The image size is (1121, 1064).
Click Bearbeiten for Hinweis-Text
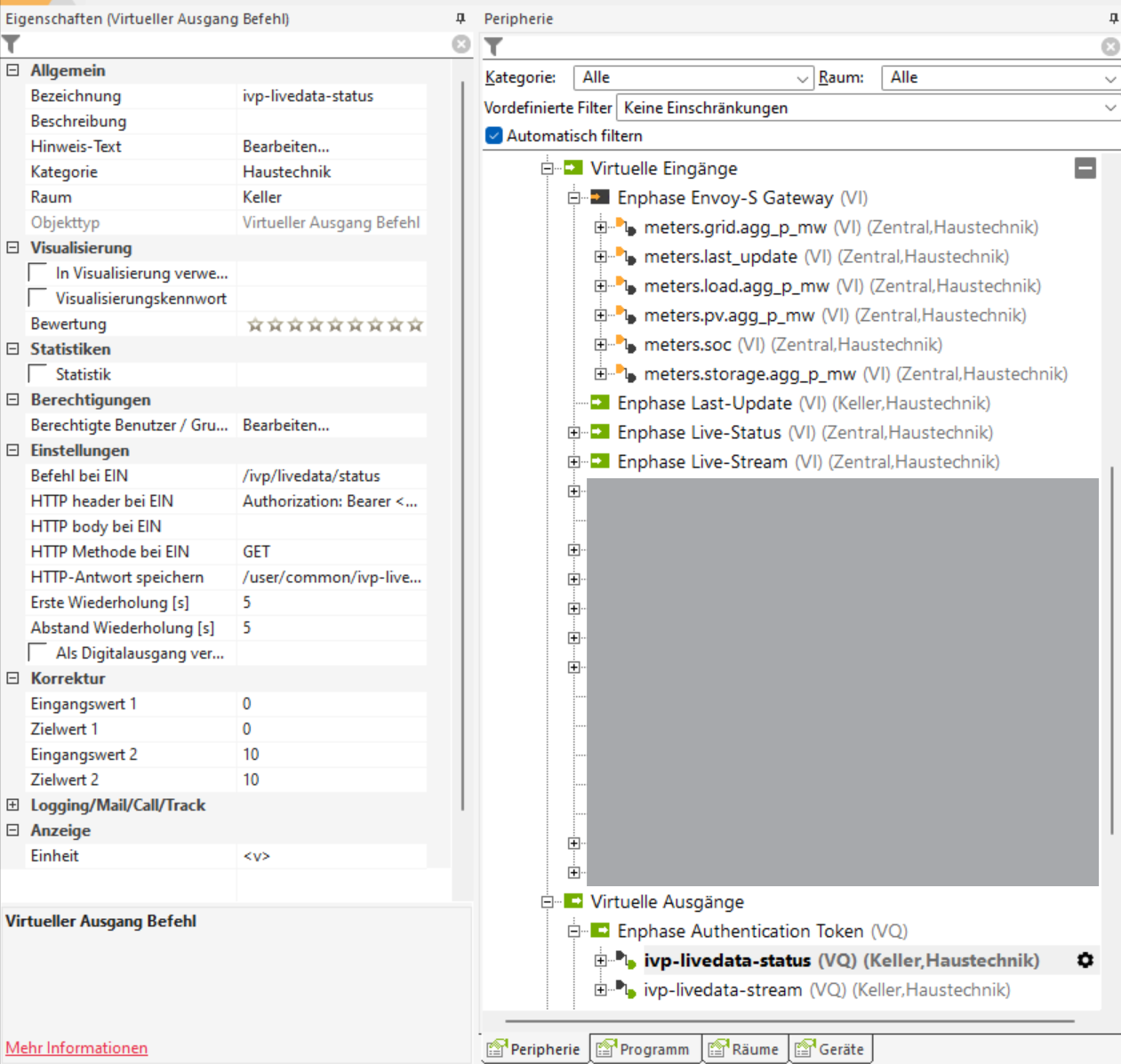click(x=331, y=147)
